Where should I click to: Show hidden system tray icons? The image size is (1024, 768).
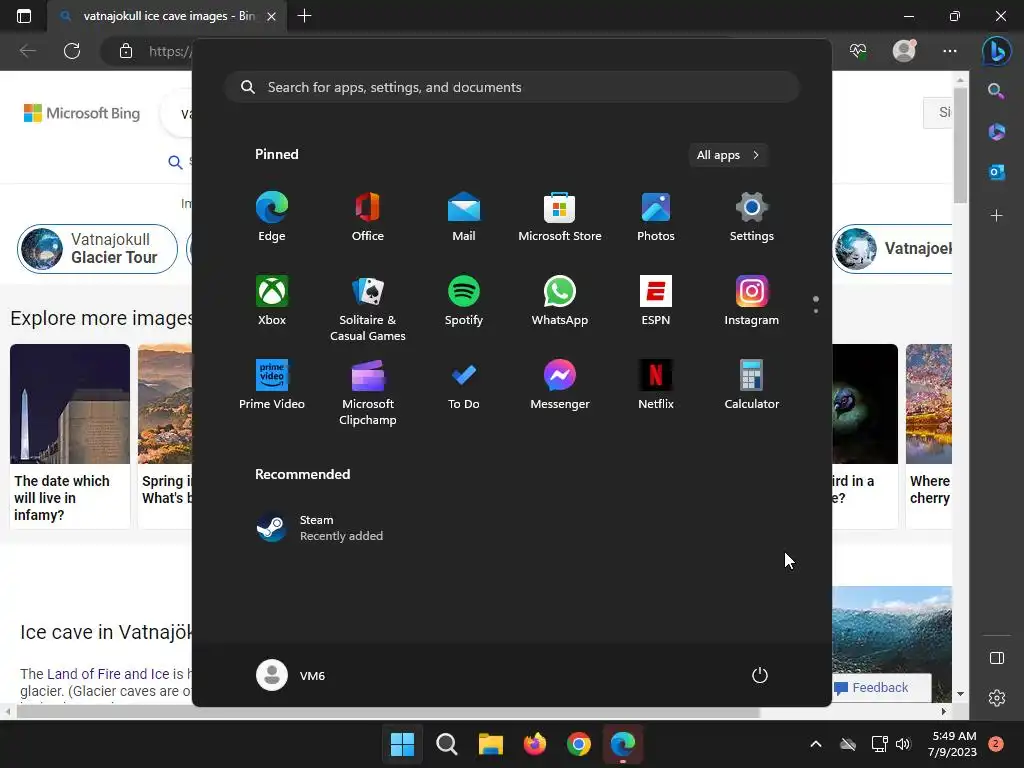816,744
